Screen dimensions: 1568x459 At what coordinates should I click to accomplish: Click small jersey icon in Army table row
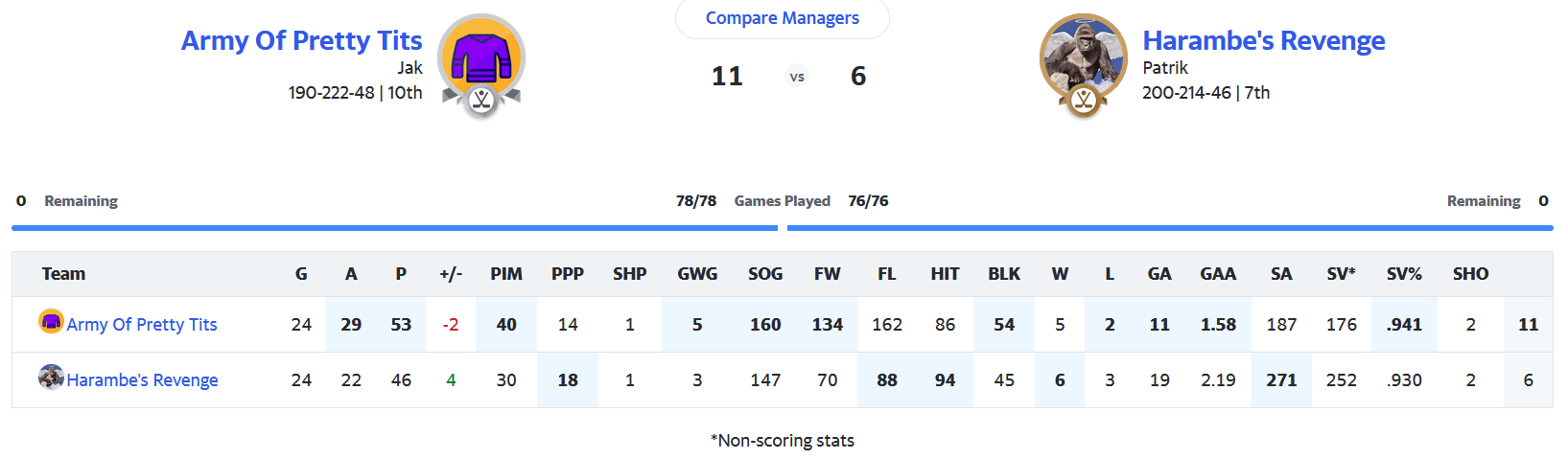(x=51, y=322)
